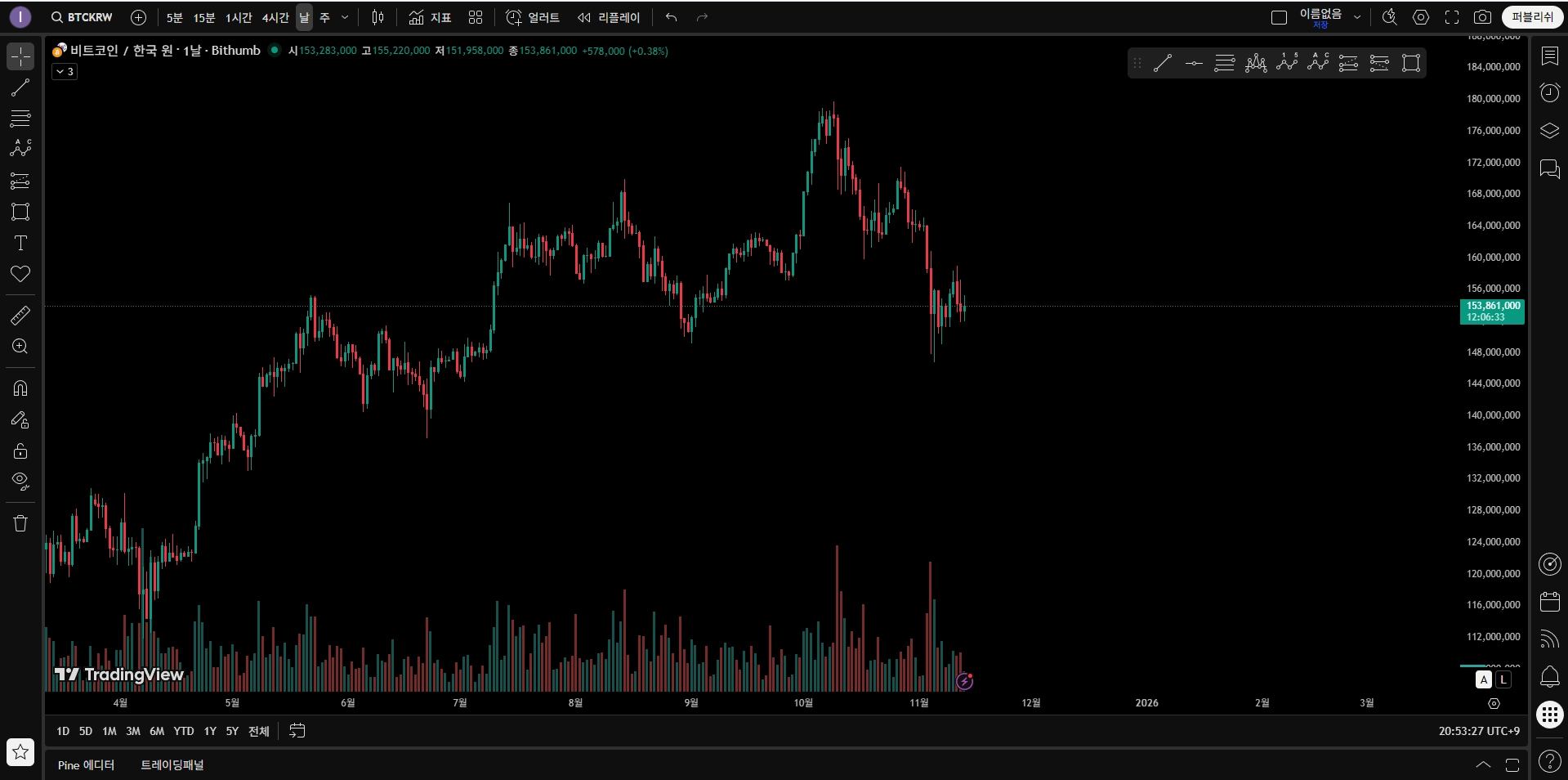Switch to 1시간 interval
1568x780 pixels.
pyautogui.click(x=239, y=17)
